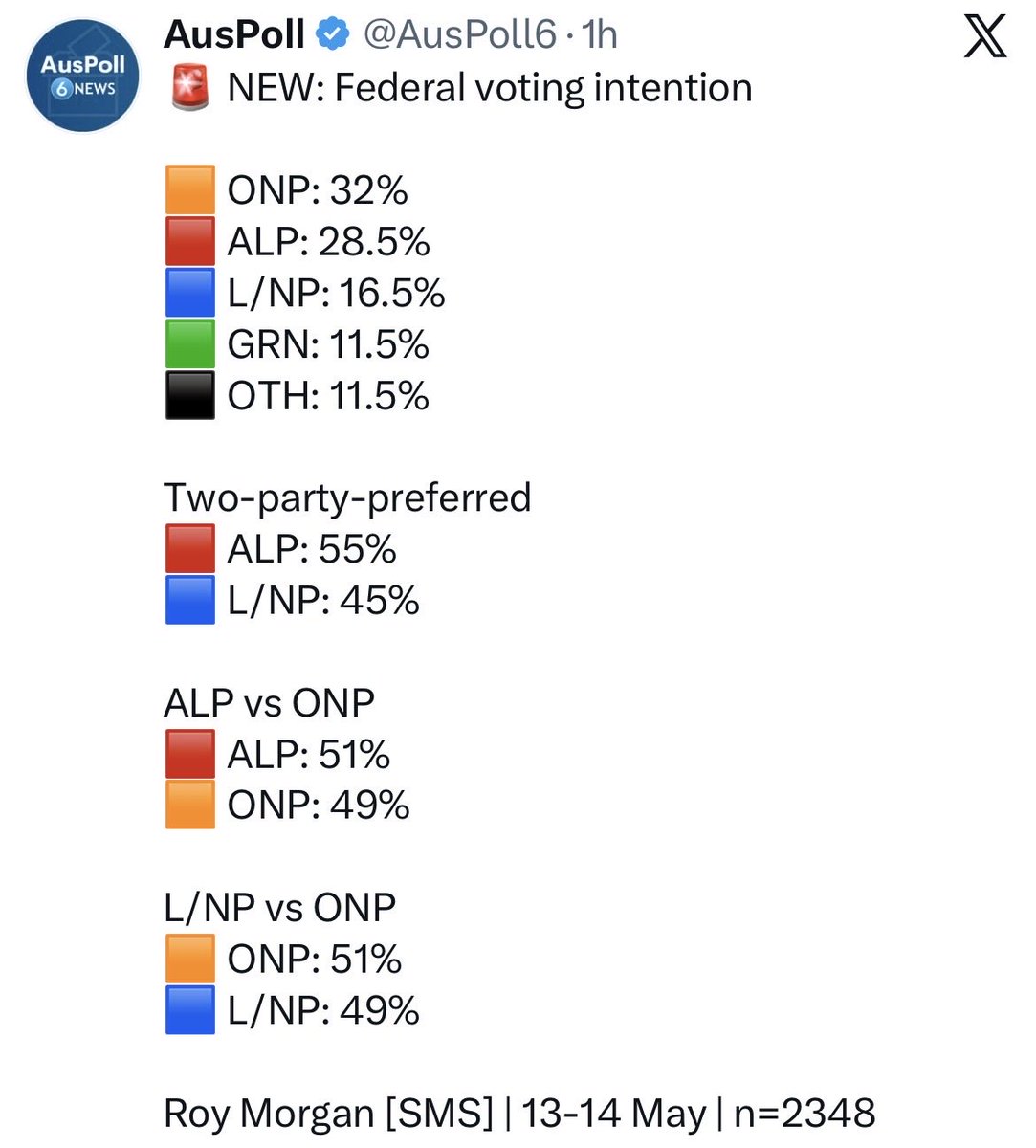Click the red siren emoji icon
1036x1148 pixels.
tap(189, 88)
